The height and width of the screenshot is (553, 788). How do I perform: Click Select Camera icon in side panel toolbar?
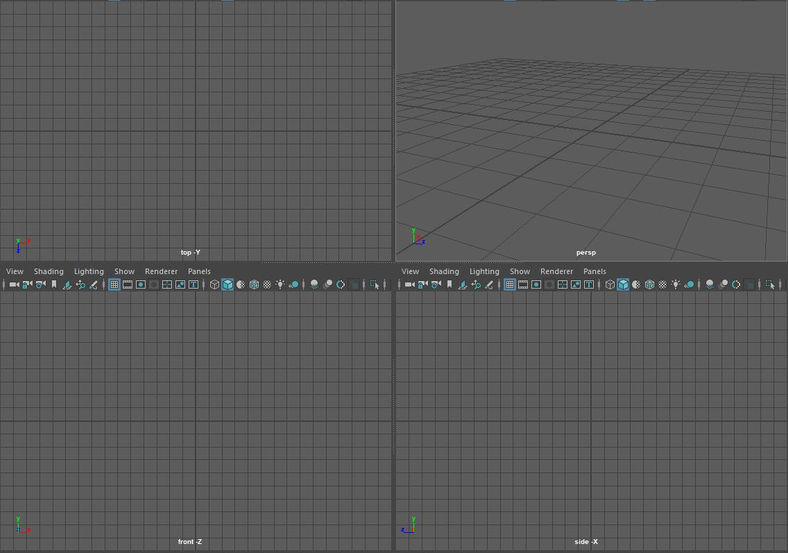point(410,285)
